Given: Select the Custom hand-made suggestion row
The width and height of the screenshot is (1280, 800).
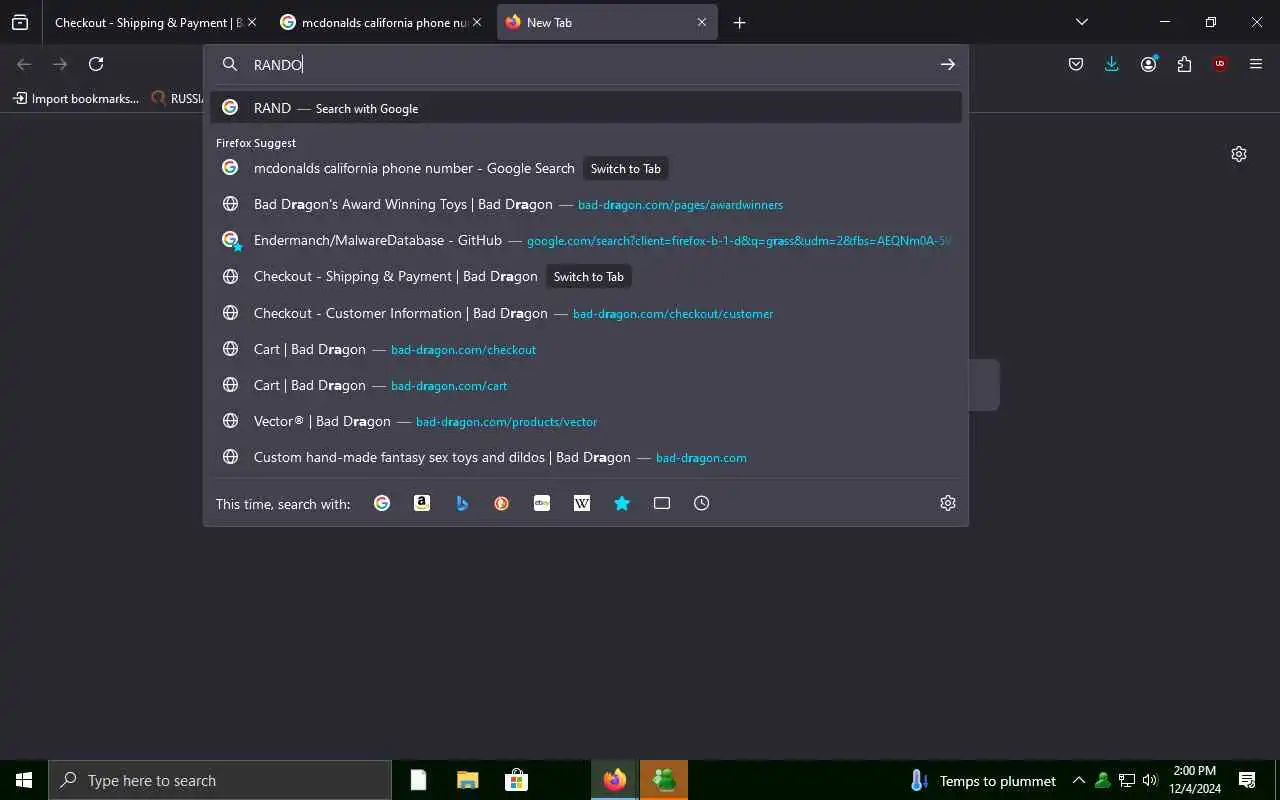Looking at the screenshot, I should tap(586, 457).
